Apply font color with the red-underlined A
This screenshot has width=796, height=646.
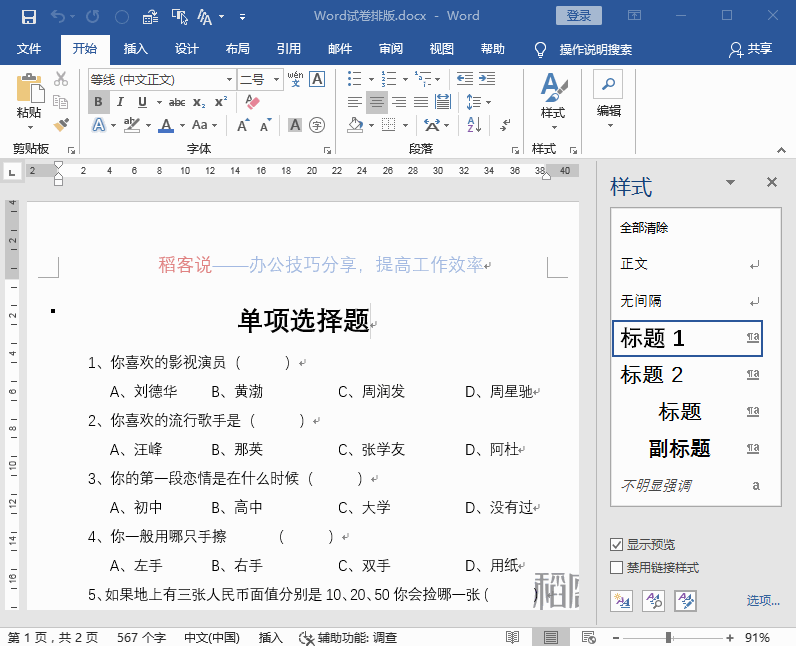point(166,125)
